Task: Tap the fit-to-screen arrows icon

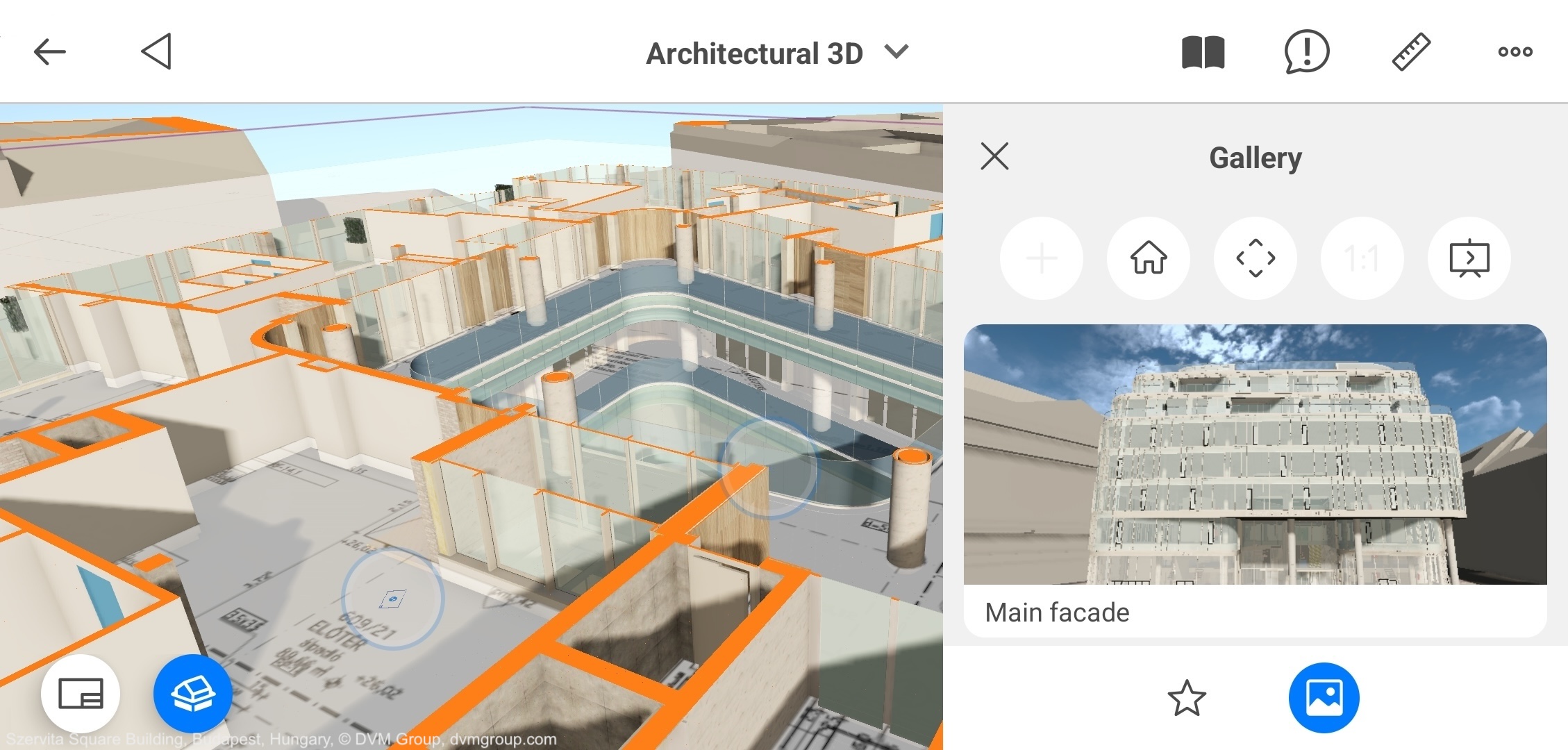Action: point(1256,258)
